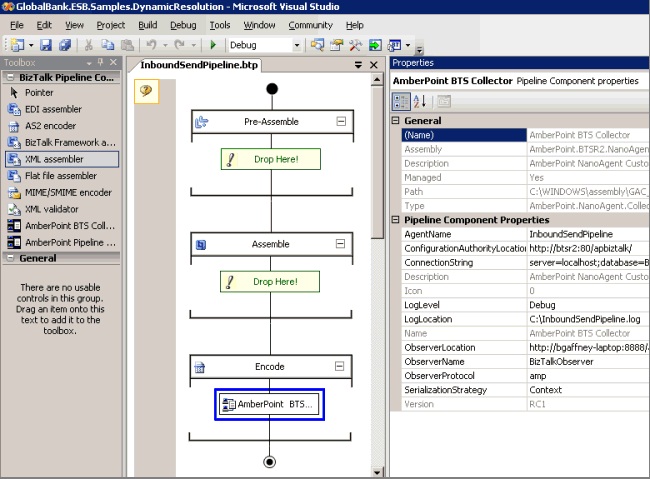
Task: Click Drop Here in Assemble stage
Action: [x=270, y=282]
